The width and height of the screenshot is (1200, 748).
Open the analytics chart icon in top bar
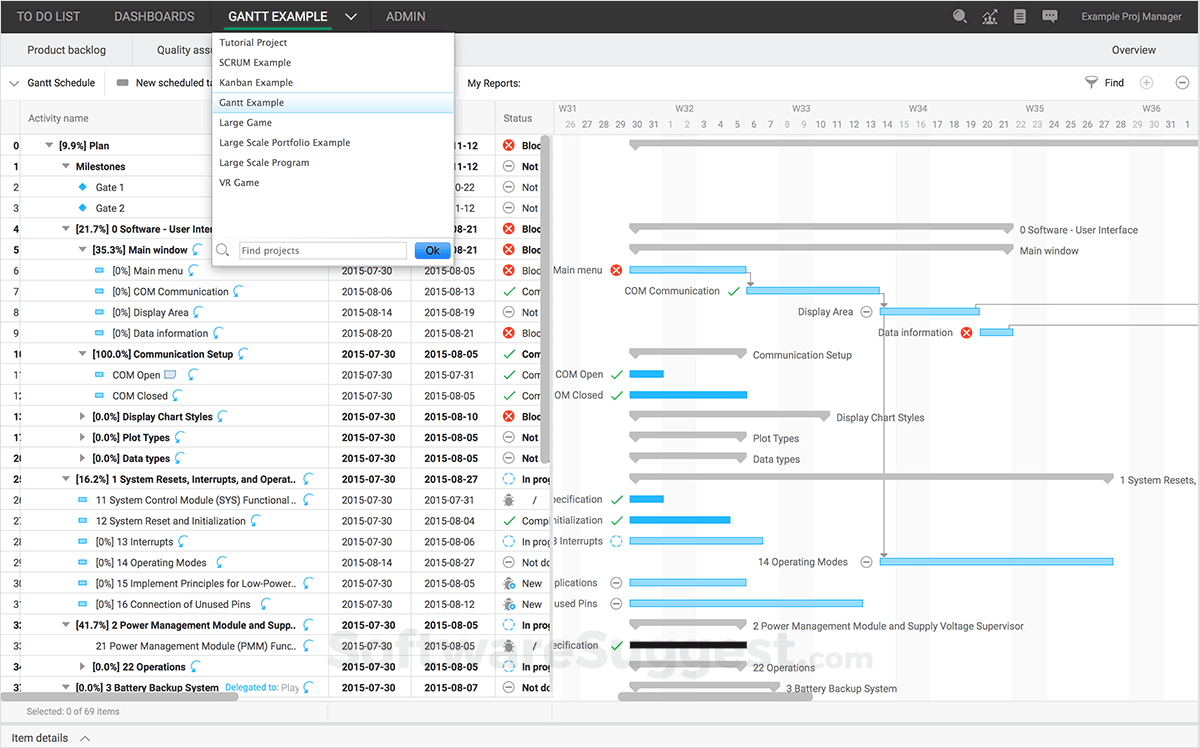[x=988, y=16]
